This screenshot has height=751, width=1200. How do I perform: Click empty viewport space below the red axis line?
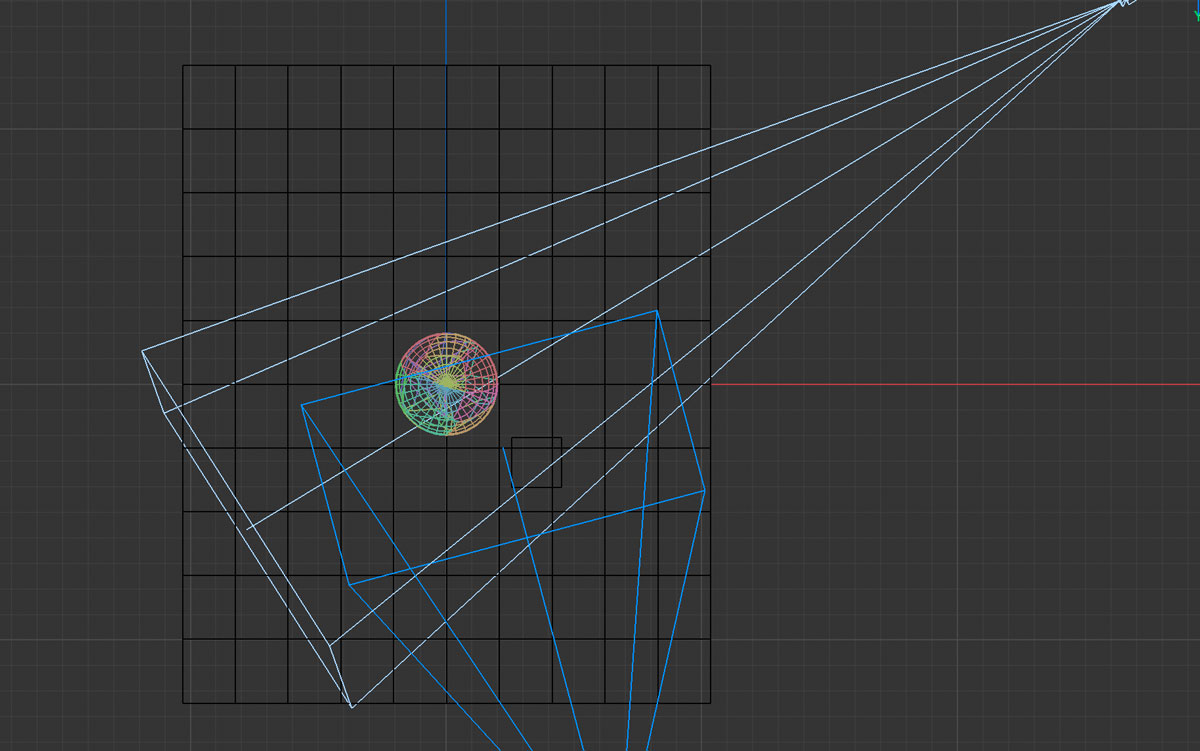[x=950, y=560]
